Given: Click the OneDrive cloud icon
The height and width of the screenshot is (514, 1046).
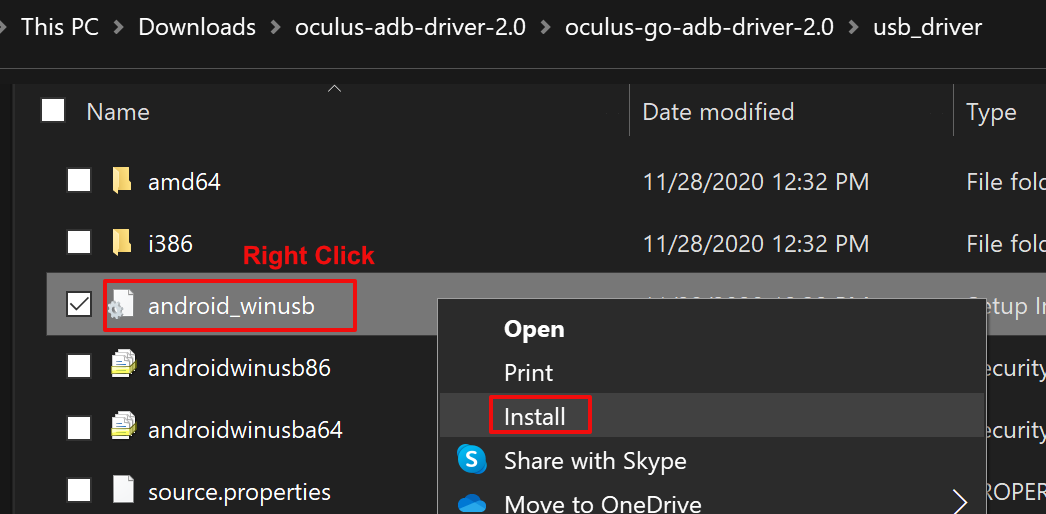Looking at the screenshot, I should (x=472, y=502).
